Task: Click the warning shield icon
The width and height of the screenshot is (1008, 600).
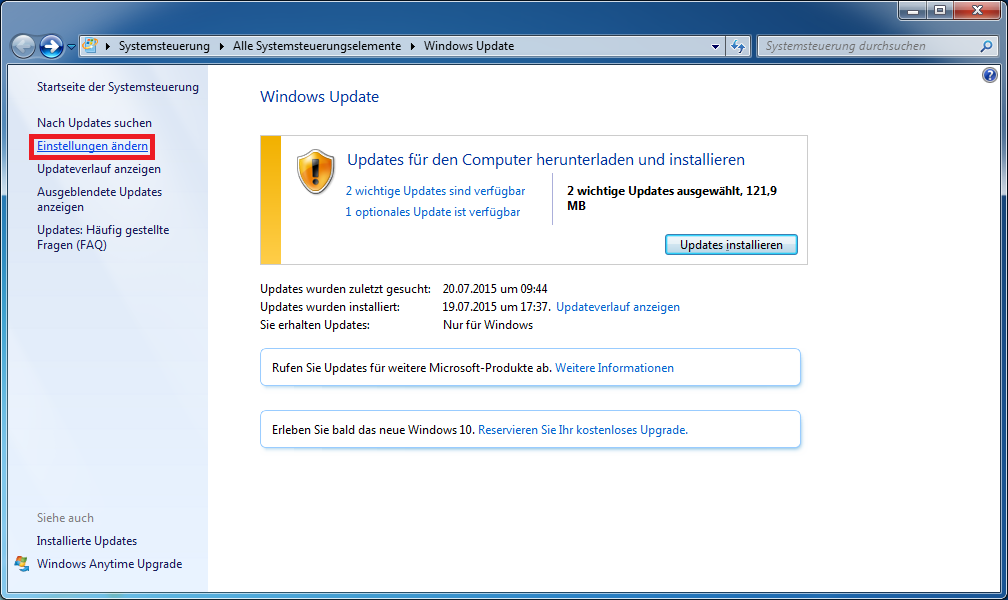Action: click(316, 172)
